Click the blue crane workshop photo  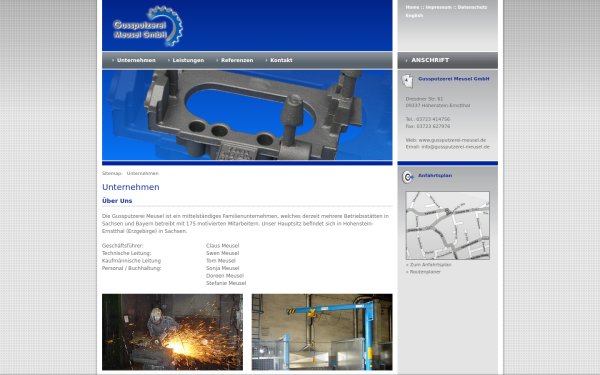point(322,332)
